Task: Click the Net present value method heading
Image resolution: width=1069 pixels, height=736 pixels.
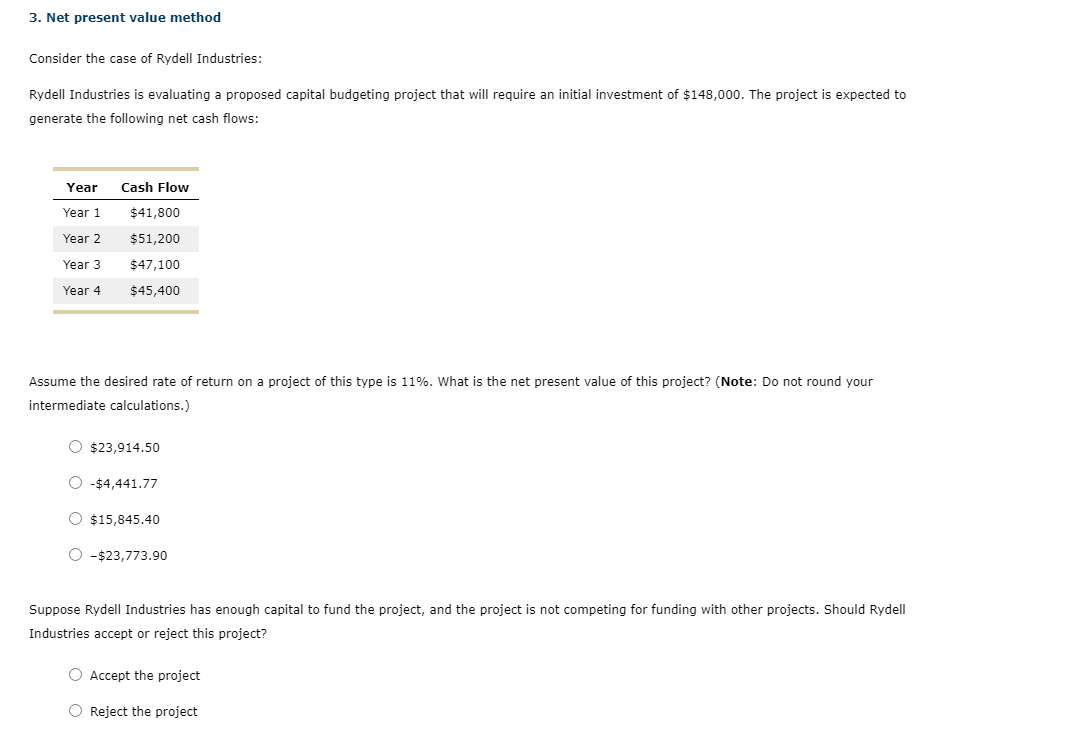Action: point(124,17)
